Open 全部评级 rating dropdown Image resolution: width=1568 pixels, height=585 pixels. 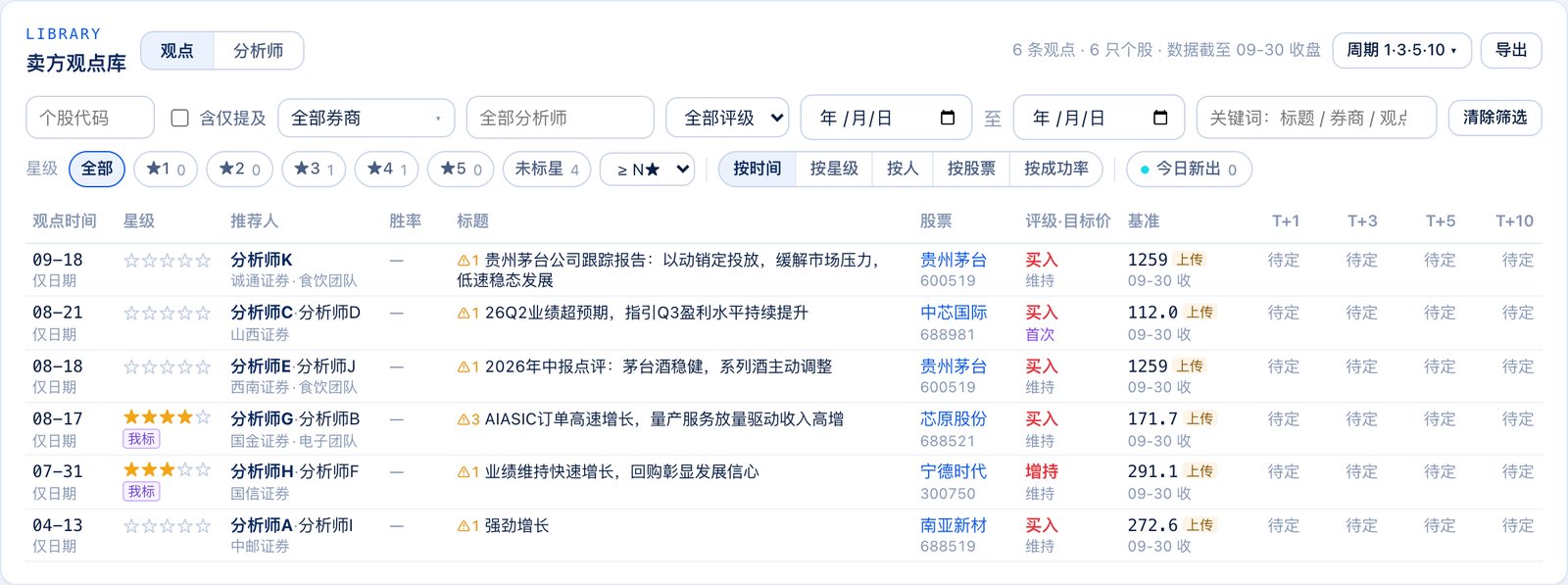point(727,118)
